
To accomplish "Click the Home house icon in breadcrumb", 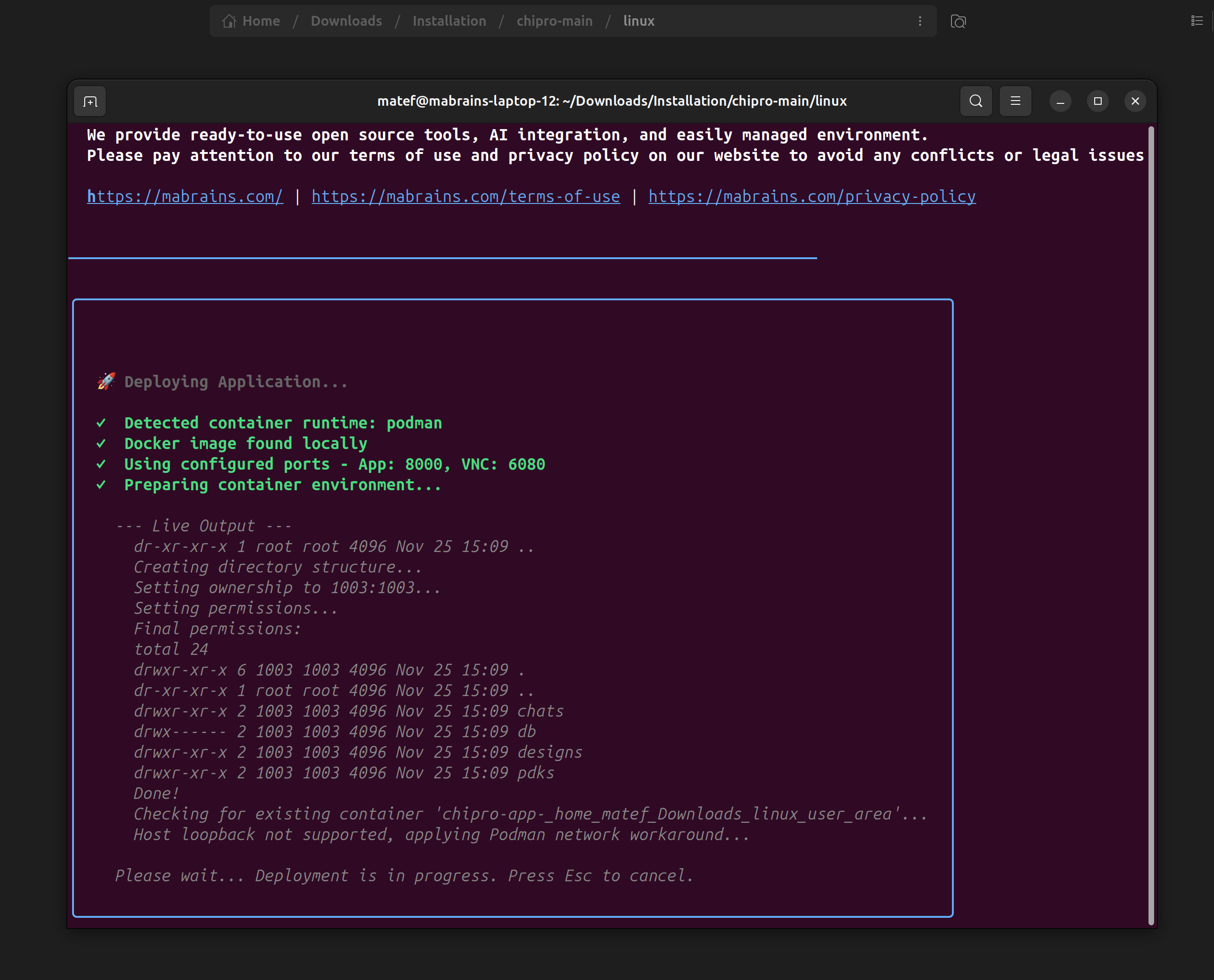I will click(x=229, y=21).
